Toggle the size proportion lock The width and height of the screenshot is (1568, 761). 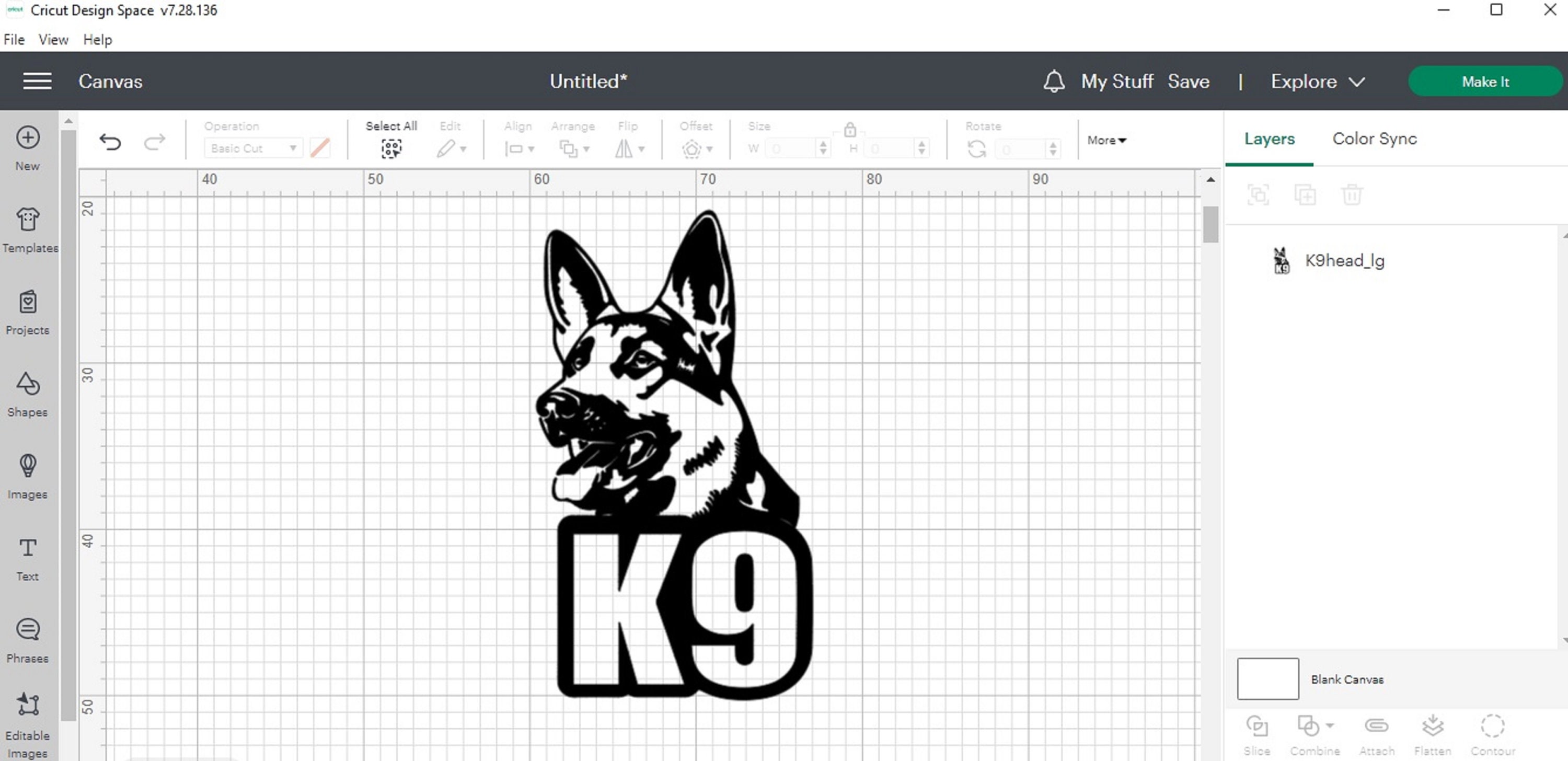point(850,130)
